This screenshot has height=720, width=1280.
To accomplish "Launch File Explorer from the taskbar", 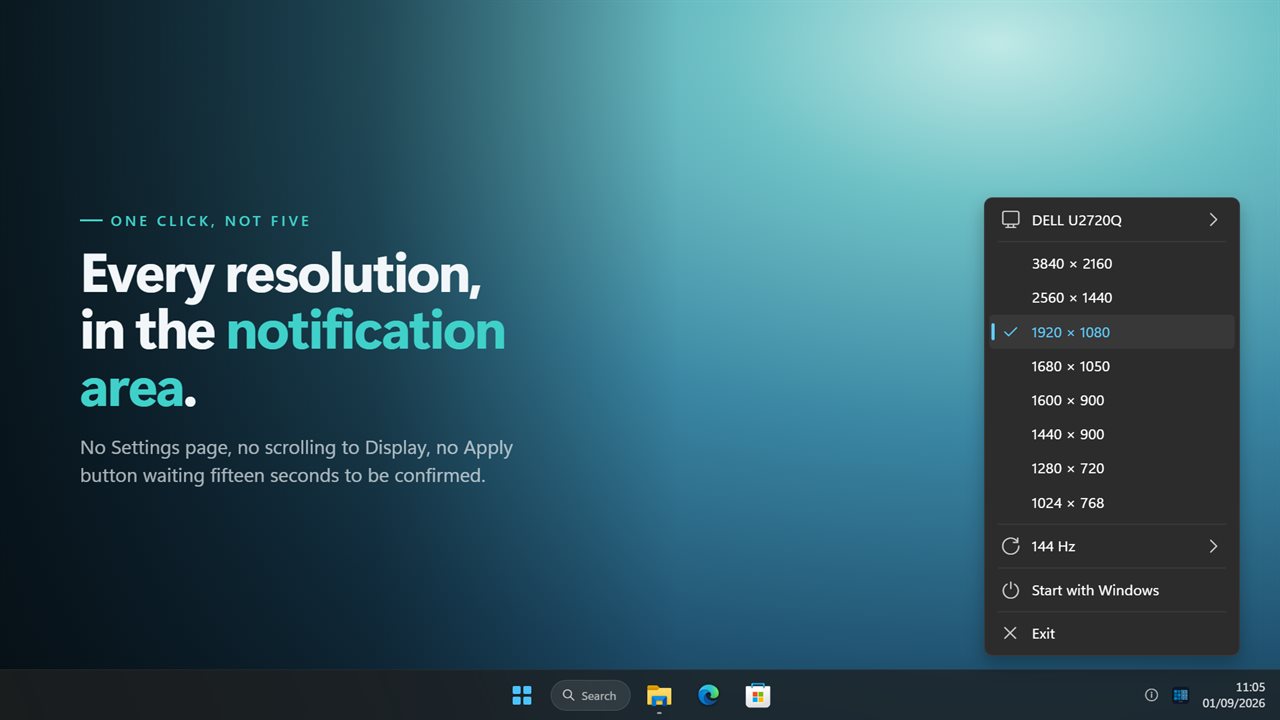I will point(659,695).
